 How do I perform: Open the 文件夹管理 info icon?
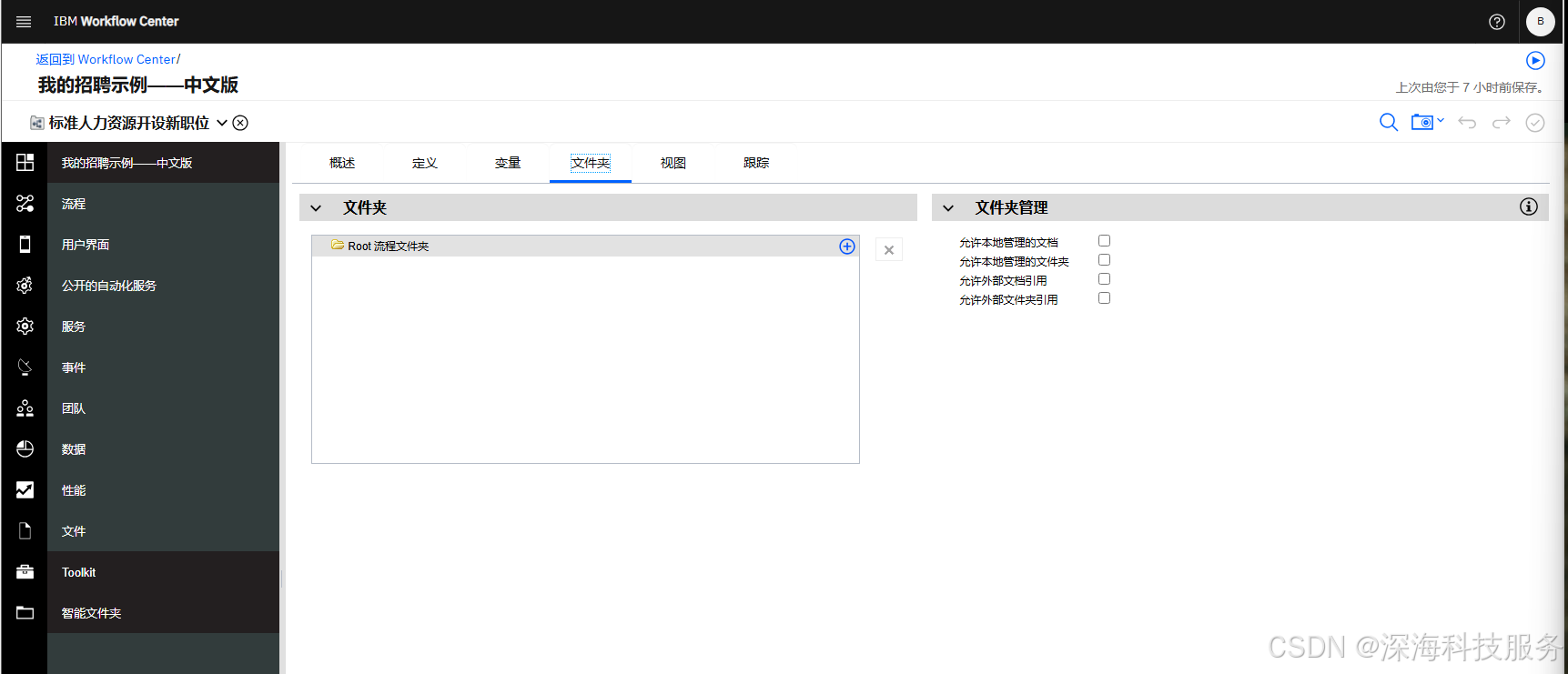[x=1529, y=207]
